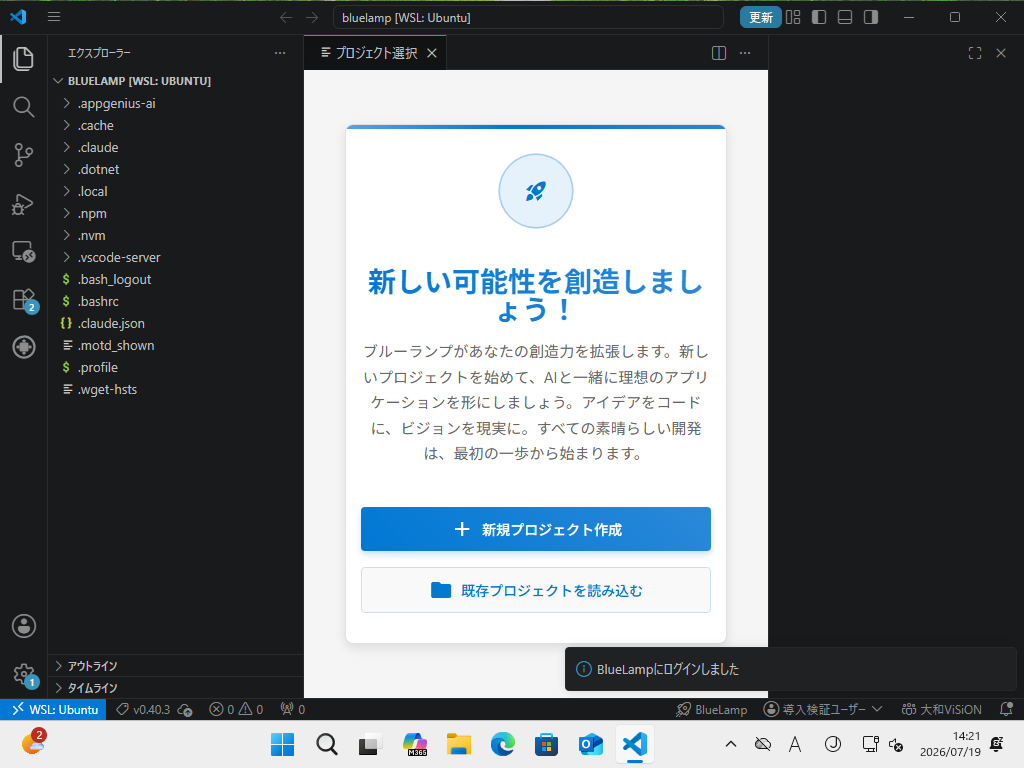The image size is (1024, 768).
Task: Open the Source Control view
Action: tap(24, 155)
